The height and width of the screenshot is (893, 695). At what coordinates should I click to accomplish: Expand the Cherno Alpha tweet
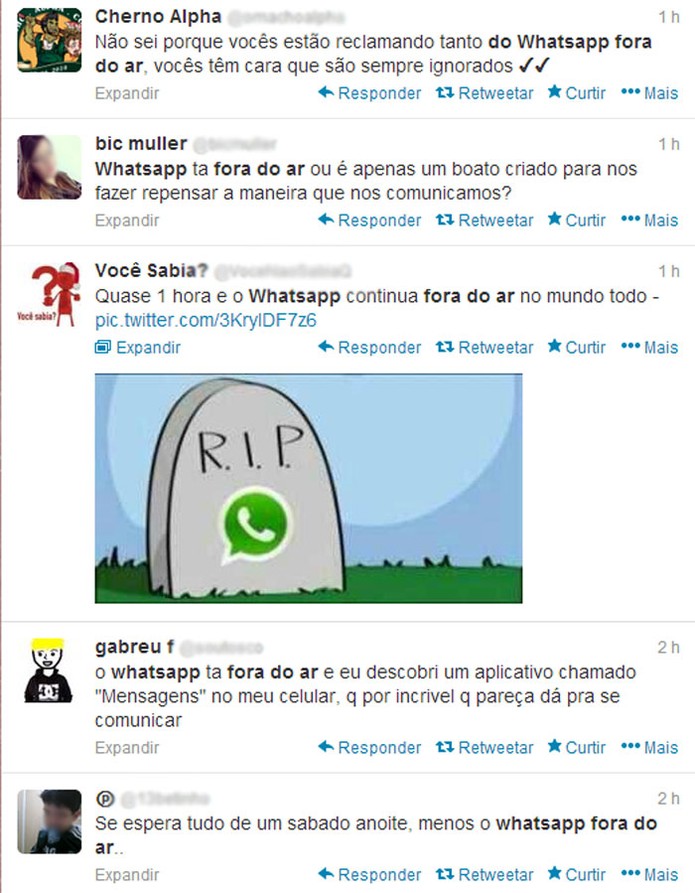(127, 93)
